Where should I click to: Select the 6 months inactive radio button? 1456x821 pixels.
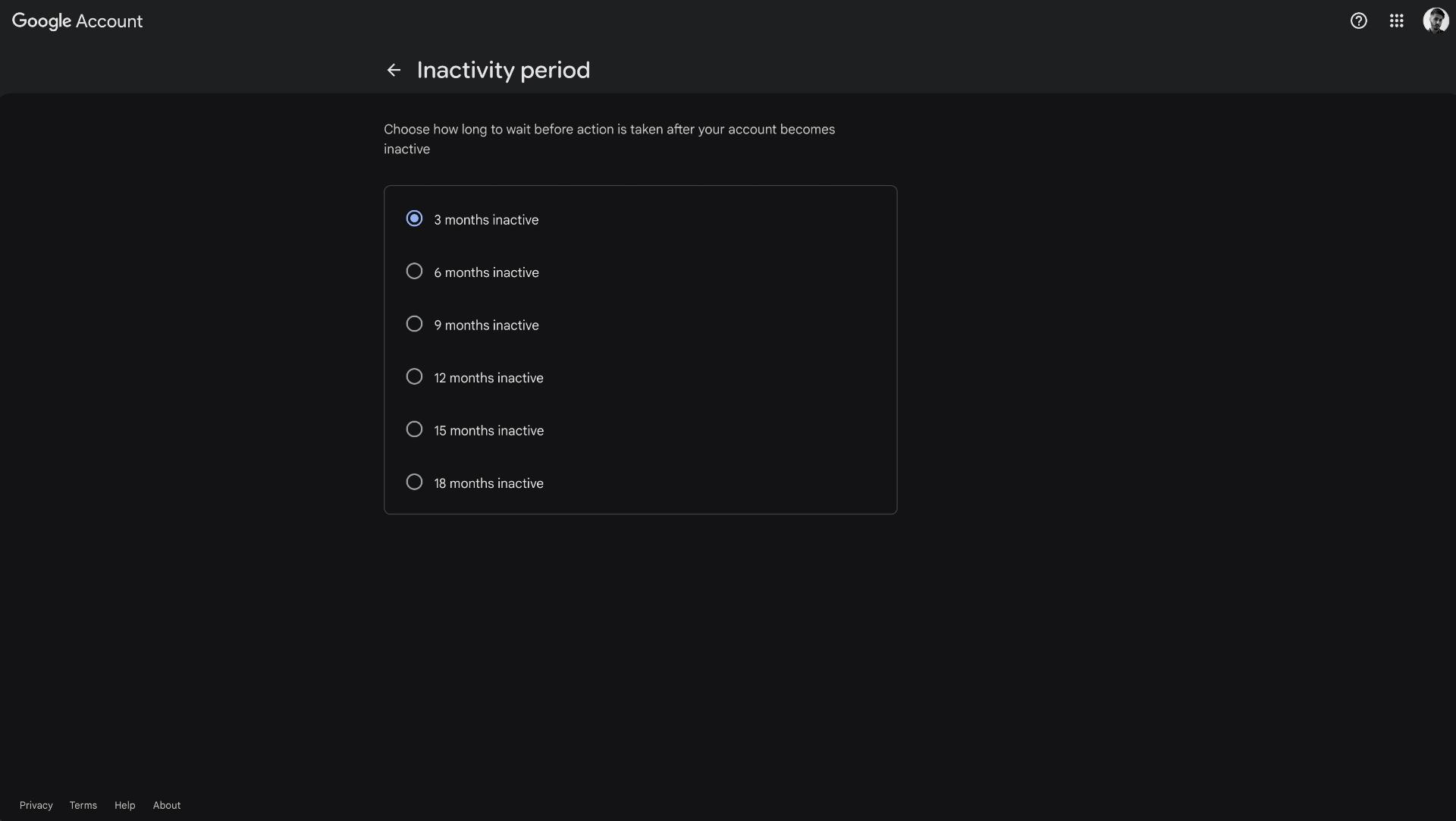click(x=414, y=271)
